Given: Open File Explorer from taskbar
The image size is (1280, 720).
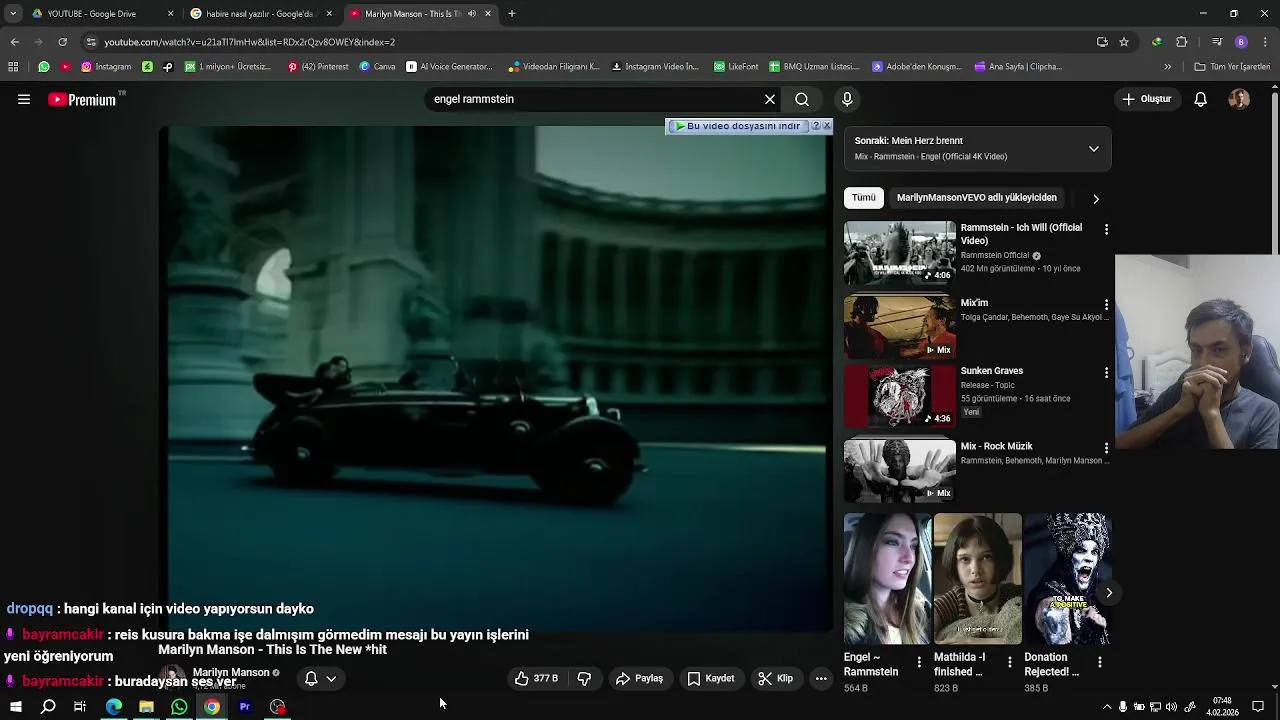Looking at the screenshot, I should 146,707.
